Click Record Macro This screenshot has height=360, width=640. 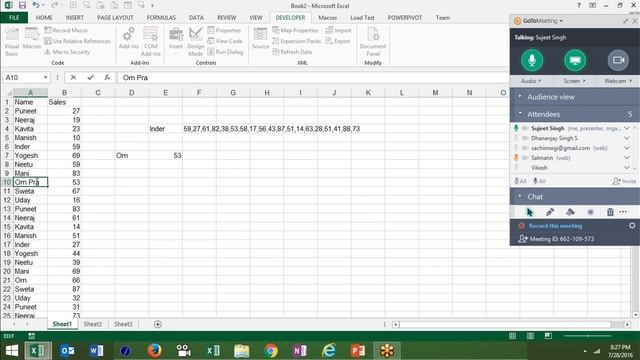66,30
